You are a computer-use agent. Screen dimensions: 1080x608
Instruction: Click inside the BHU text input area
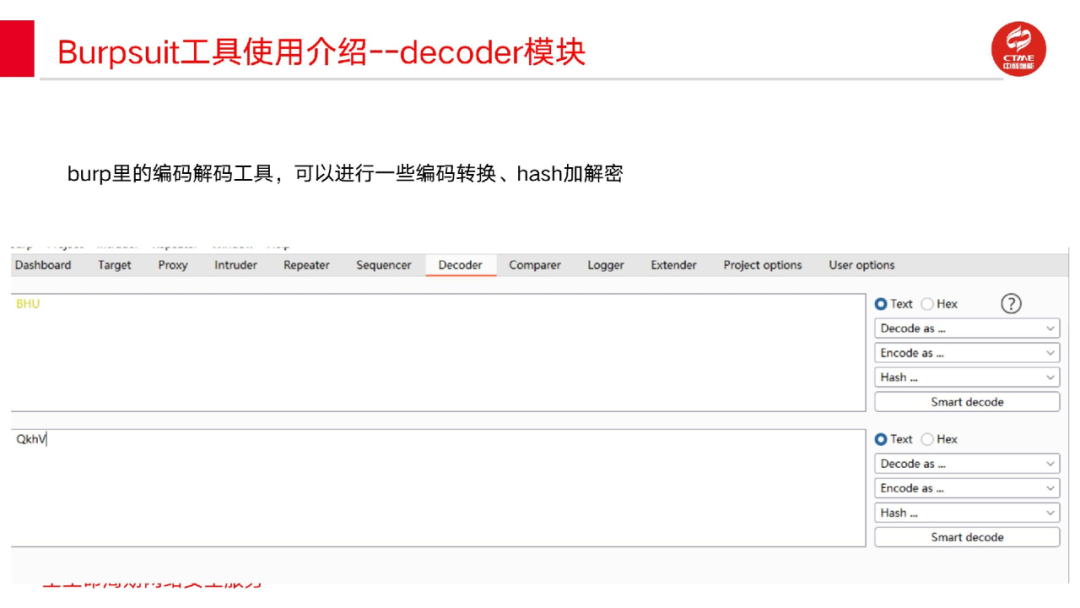click(438, 353)
